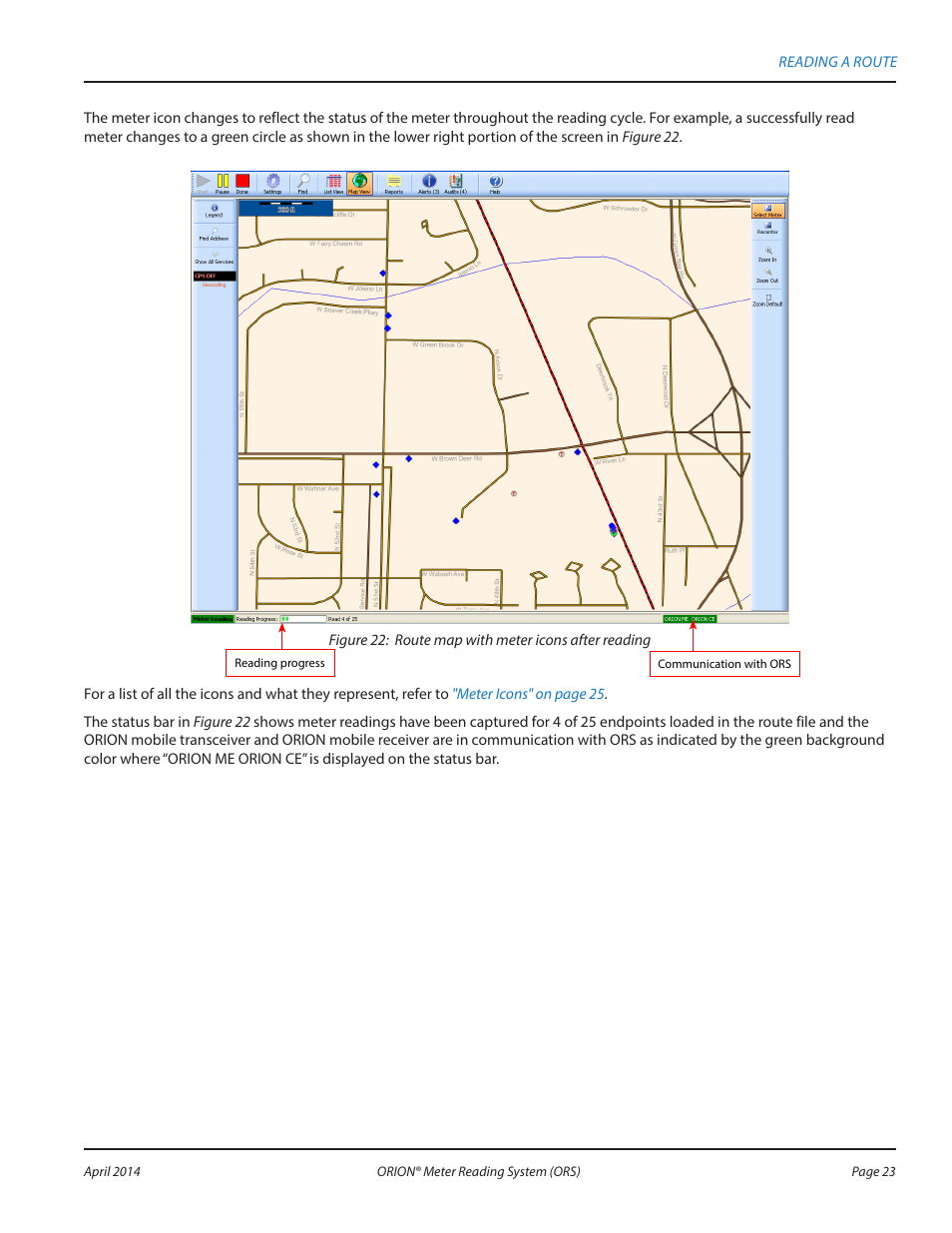Open the map Legend
The width and height of the screenshot is (952, 1233).
pos(215,211)
